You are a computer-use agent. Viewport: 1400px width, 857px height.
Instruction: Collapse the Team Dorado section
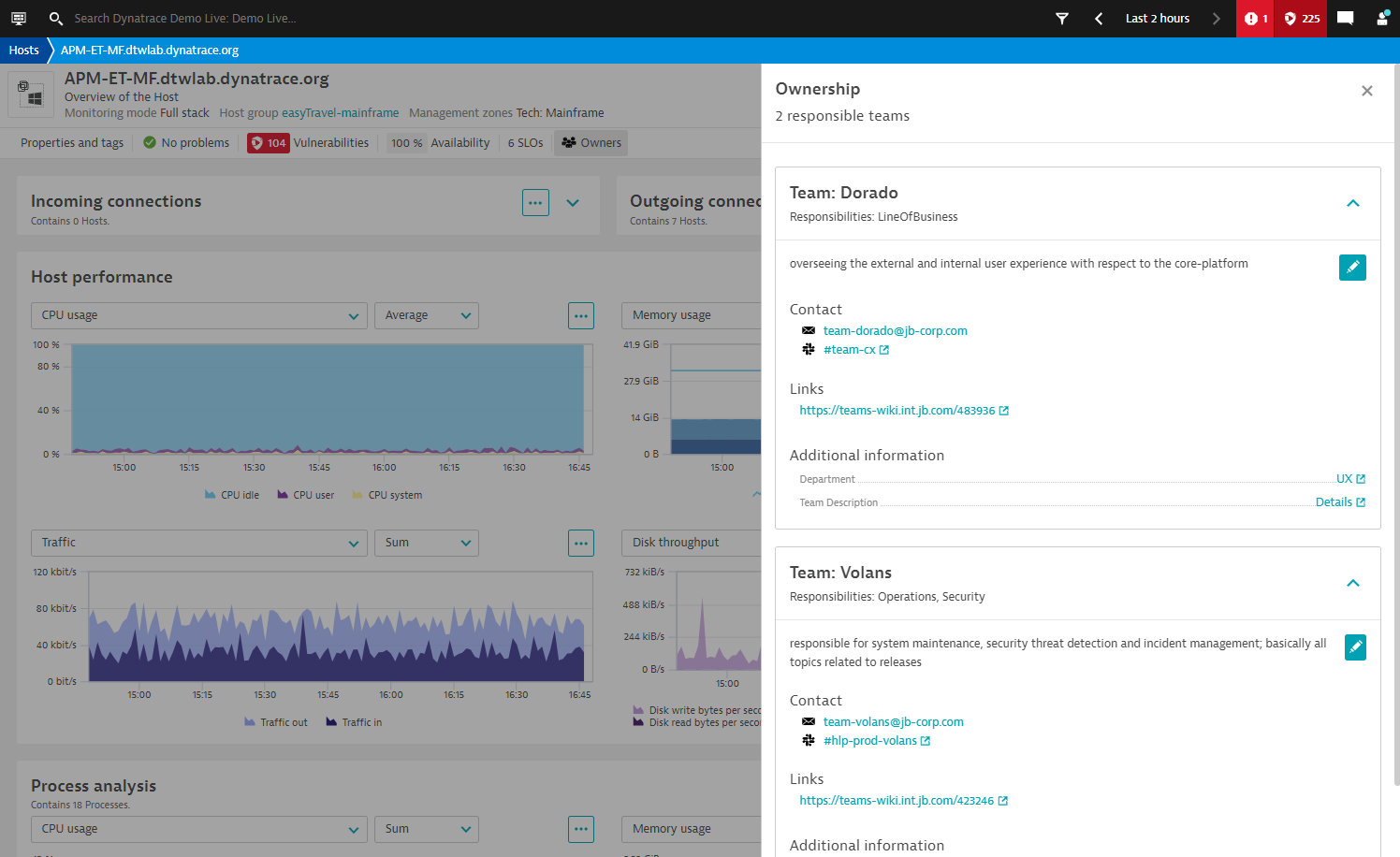(x=1353, y=203)
